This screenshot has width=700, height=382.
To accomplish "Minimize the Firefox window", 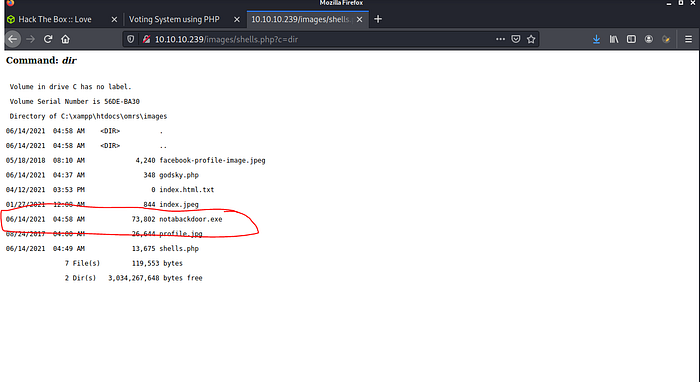I will [669, 3].
